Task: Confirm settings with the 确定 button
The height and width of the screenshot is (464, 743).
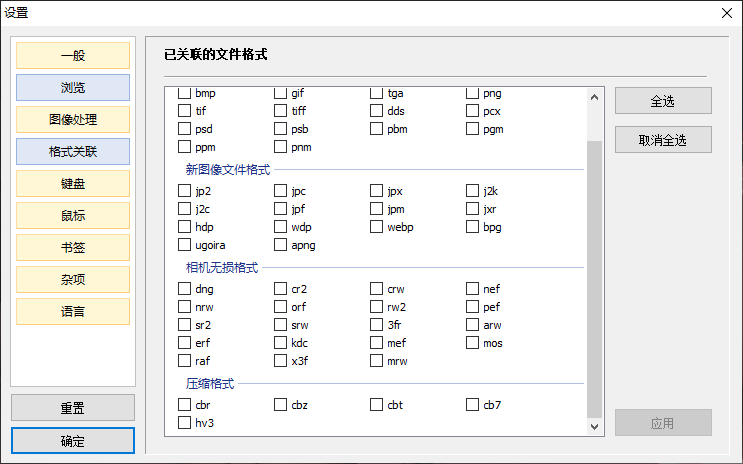Action: pos(73,441)
